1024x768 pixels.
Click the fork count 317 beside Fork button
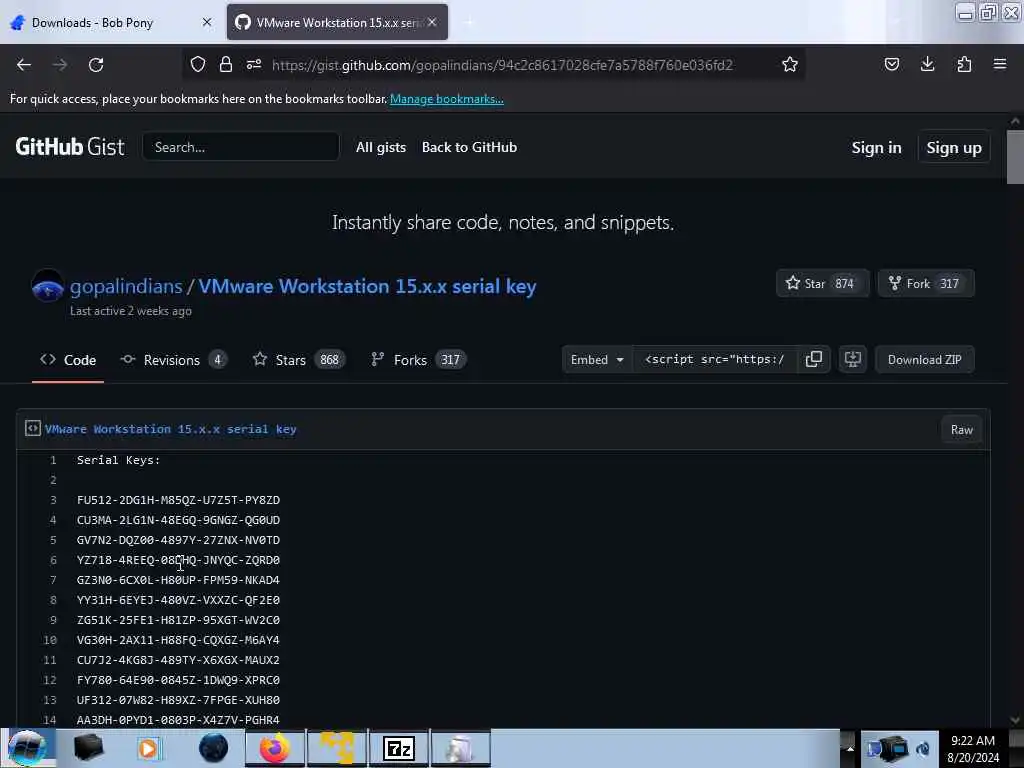(x=949, y=283)
